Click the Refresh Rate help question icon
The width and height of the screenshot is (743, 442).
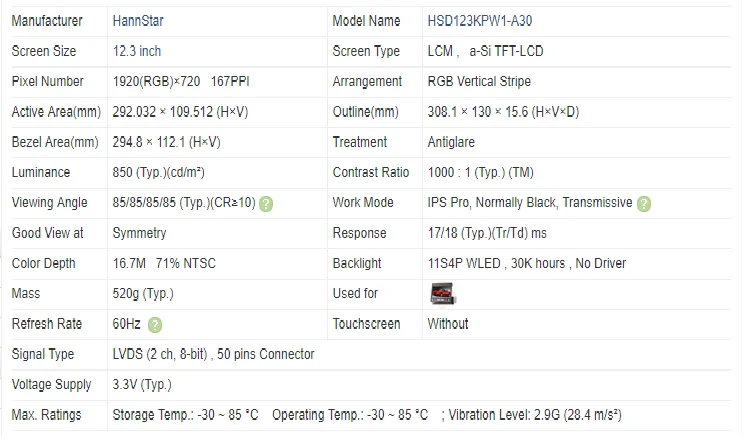155,325
